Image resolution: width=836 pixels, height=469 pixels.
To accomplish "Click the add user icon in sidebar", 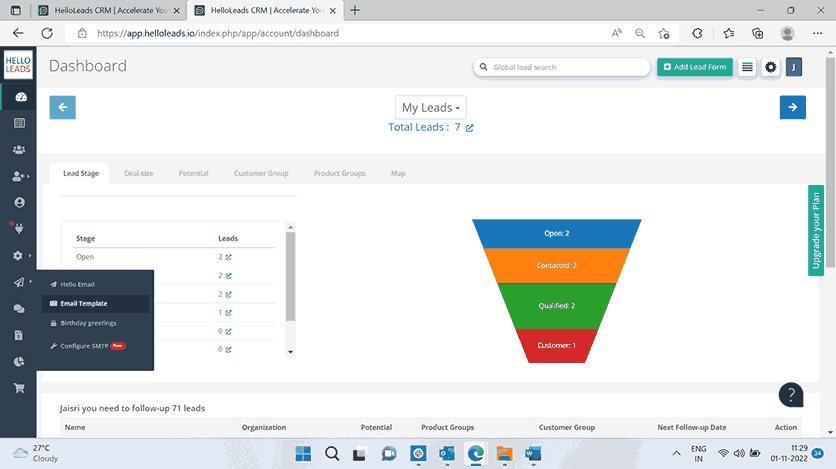I will pyautogui.click(x=19, y=176).
